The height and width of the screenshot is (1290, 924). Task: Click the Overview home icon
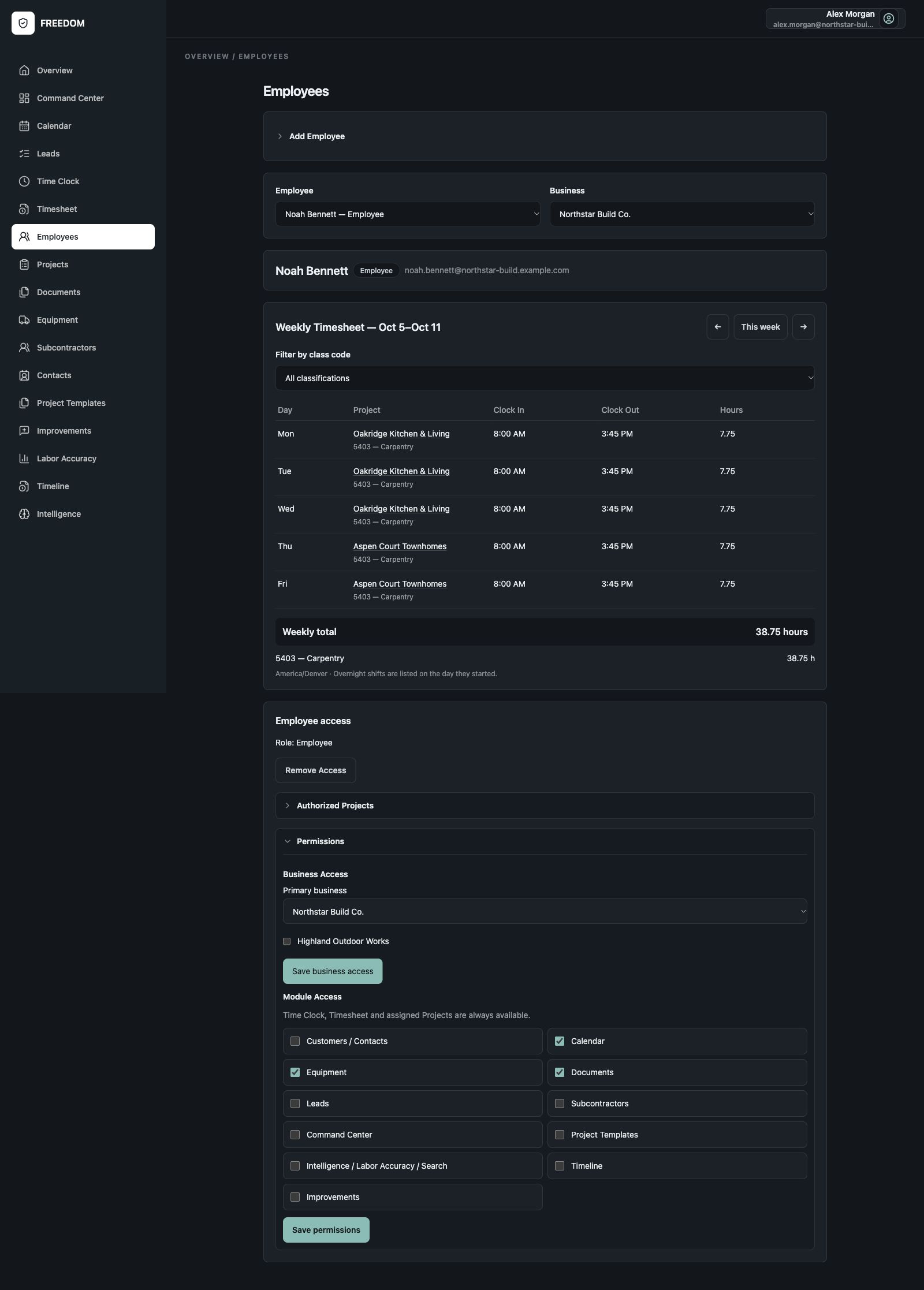[x=24, y=70]
